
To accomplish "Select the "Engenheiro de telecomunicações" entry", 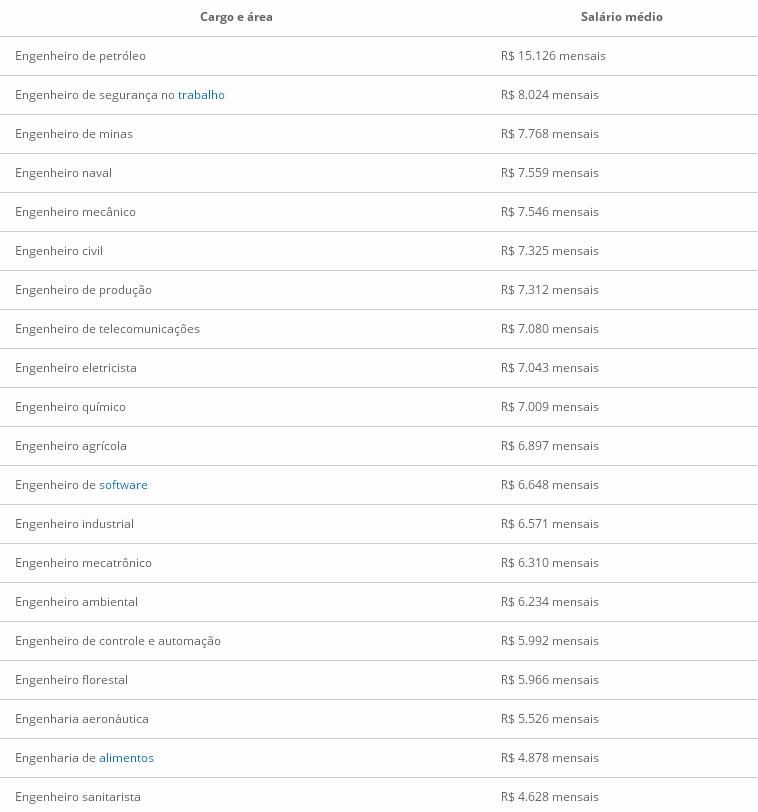I will (x=107, y=329).
